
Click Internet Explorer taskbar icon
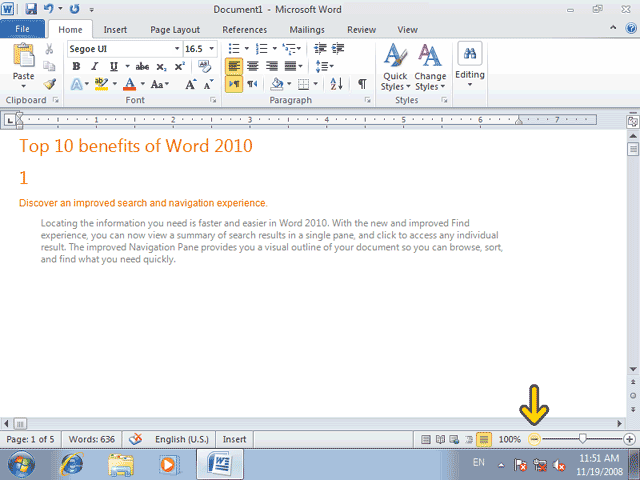click(x=72, y=464)
